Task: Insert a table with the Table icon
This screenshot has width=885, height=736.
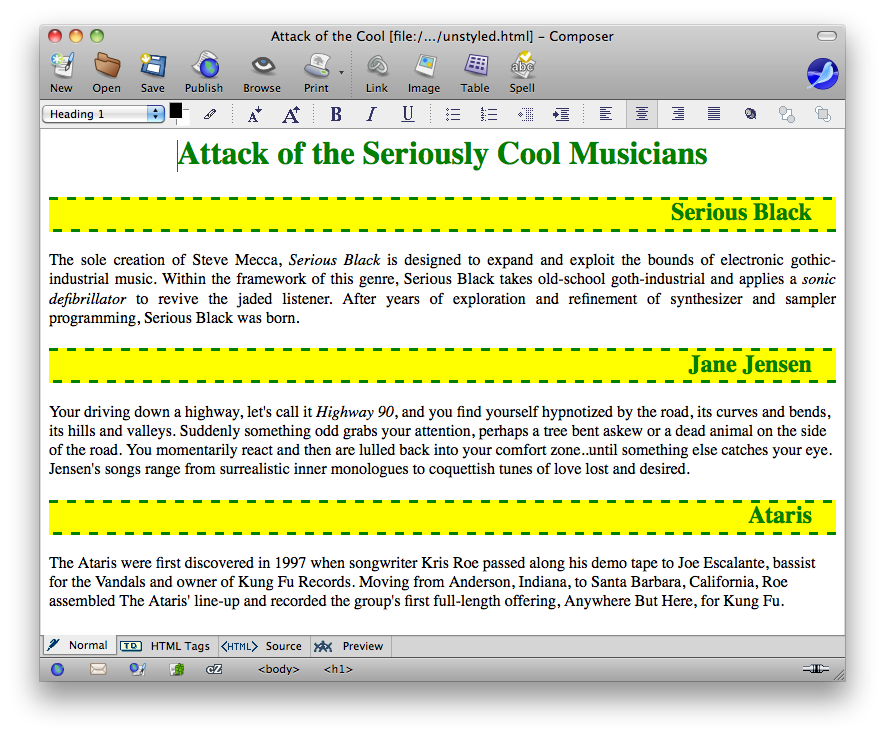Action: click(x=475, y=72)
